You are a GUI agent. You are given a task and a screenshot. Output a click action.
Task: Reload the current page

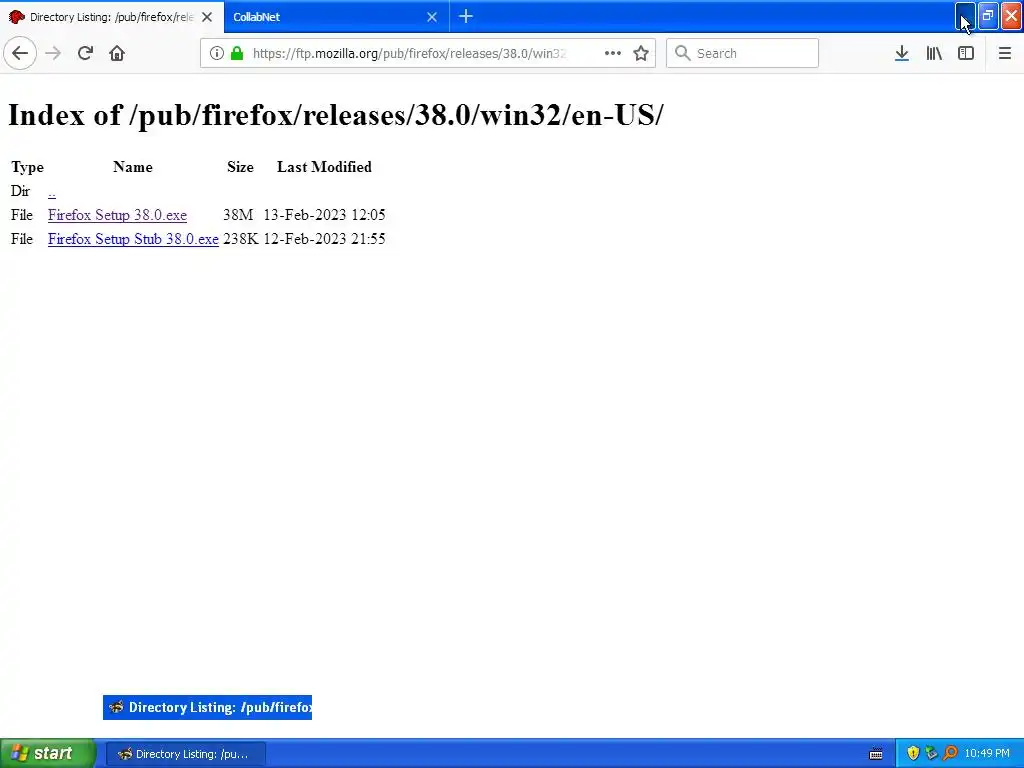(85, 53)
